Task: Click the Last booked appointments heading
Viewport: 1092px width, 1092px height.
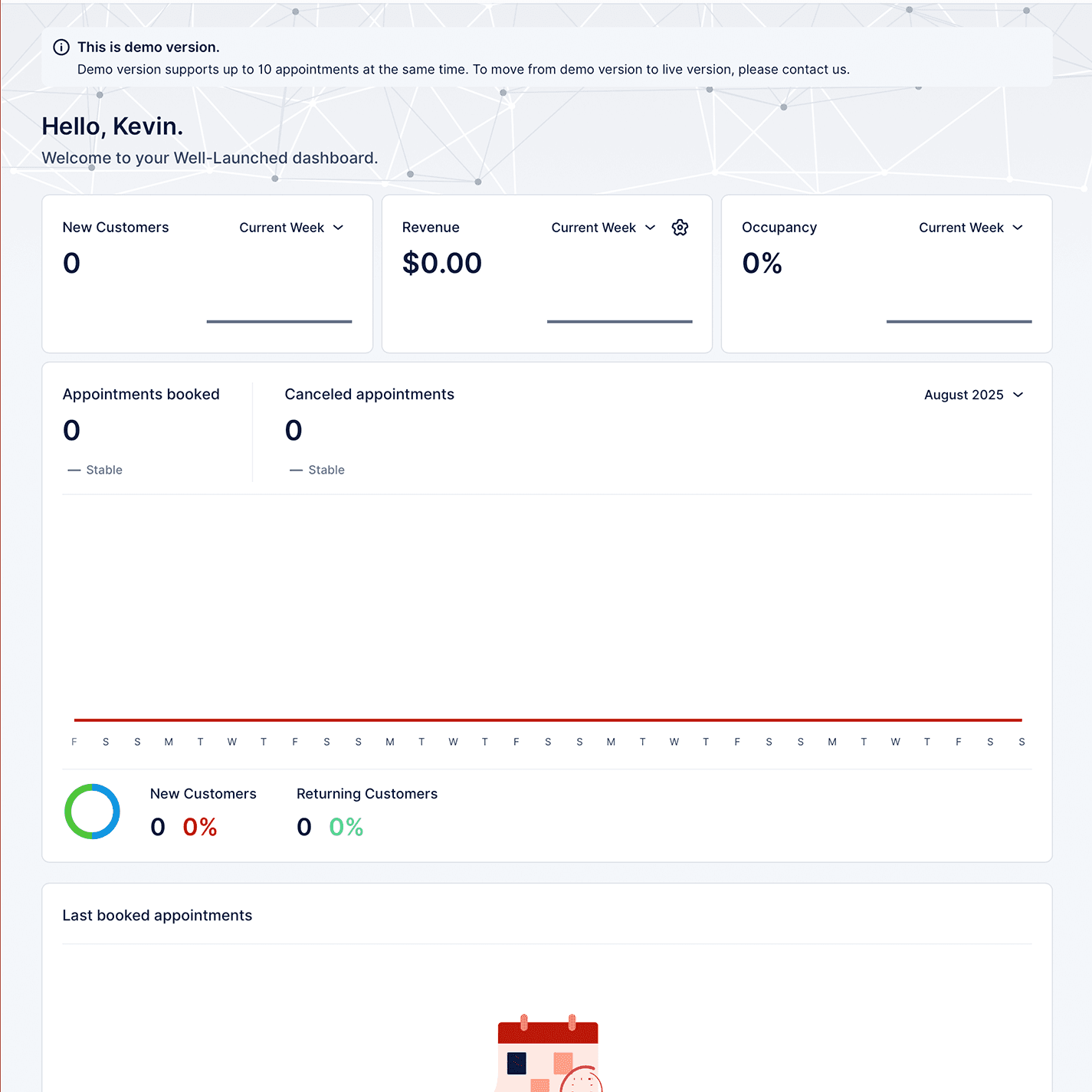Action: tap(157, 916)
